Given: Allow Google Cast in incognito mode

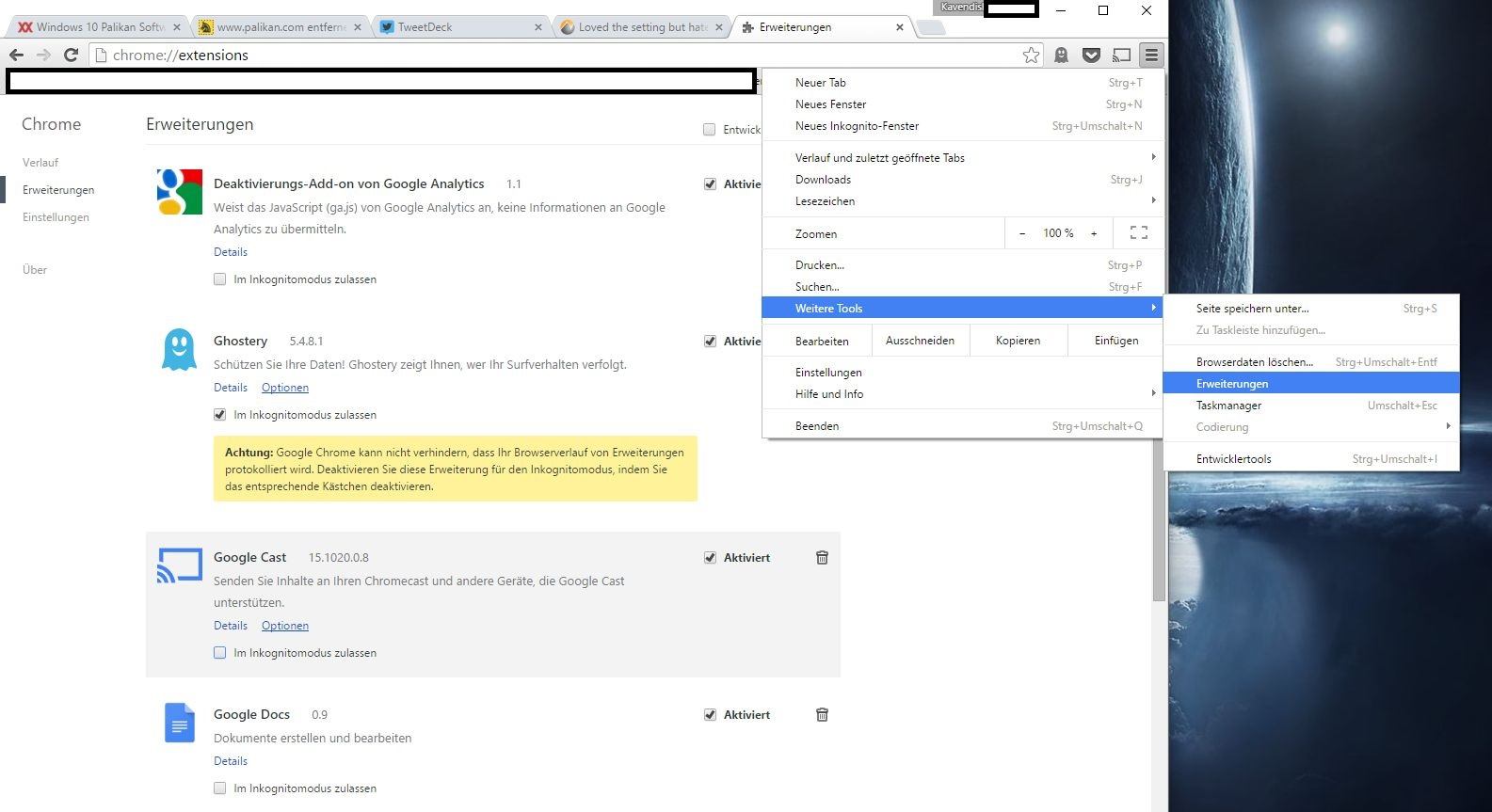Looking at the screenshot, I should (219, 653).
